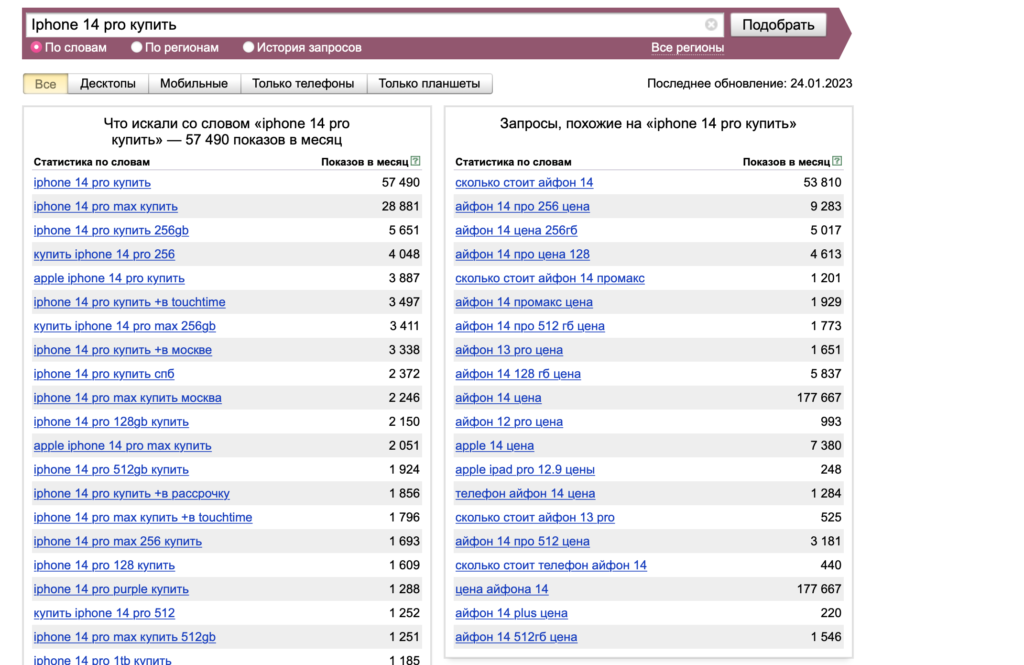Open 'сколько стоит айфон 14 промакс' link
The width and height of the screenshot is (1024, 665).
click(x=550, y=278)
